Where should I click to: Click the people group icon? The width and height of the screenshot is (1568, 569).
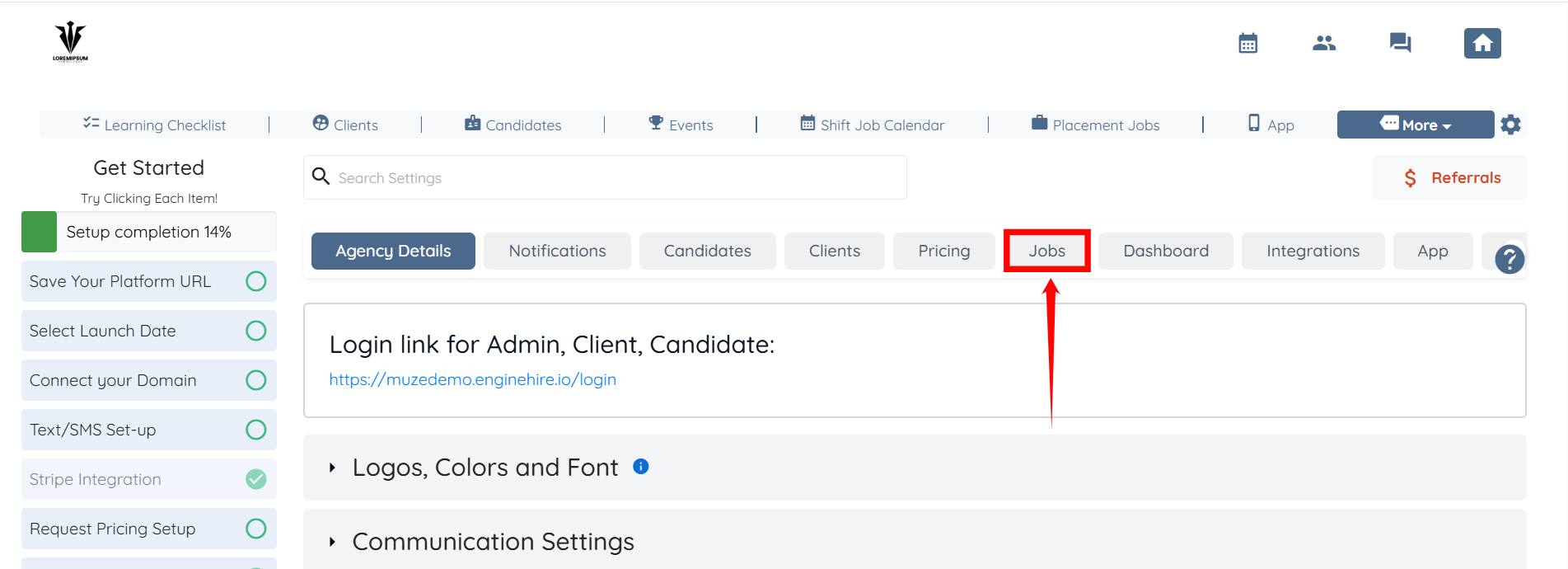point(1323,43)
